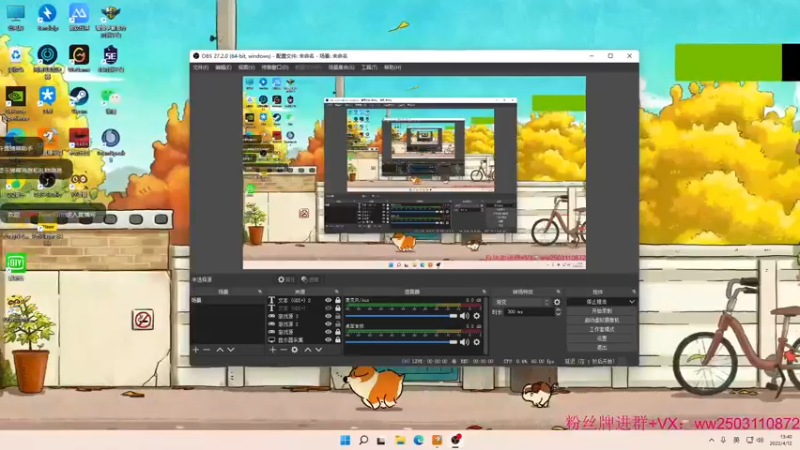Click 启动虚拟摄像机 button

pyautogui.click(x=602, y=320)
